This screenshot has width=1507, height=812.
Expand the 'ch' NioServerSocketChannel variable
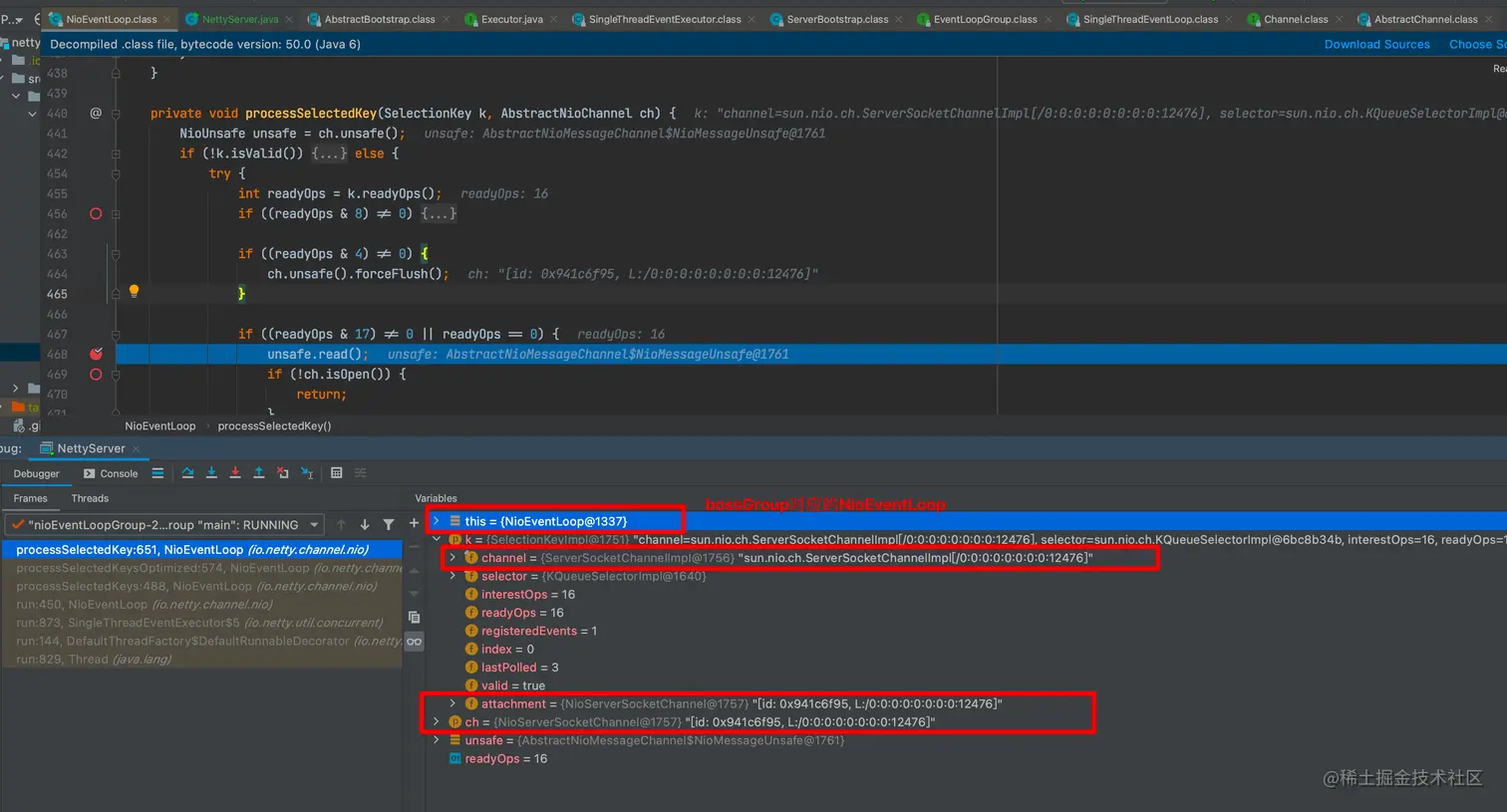click(x=436, y=721)
